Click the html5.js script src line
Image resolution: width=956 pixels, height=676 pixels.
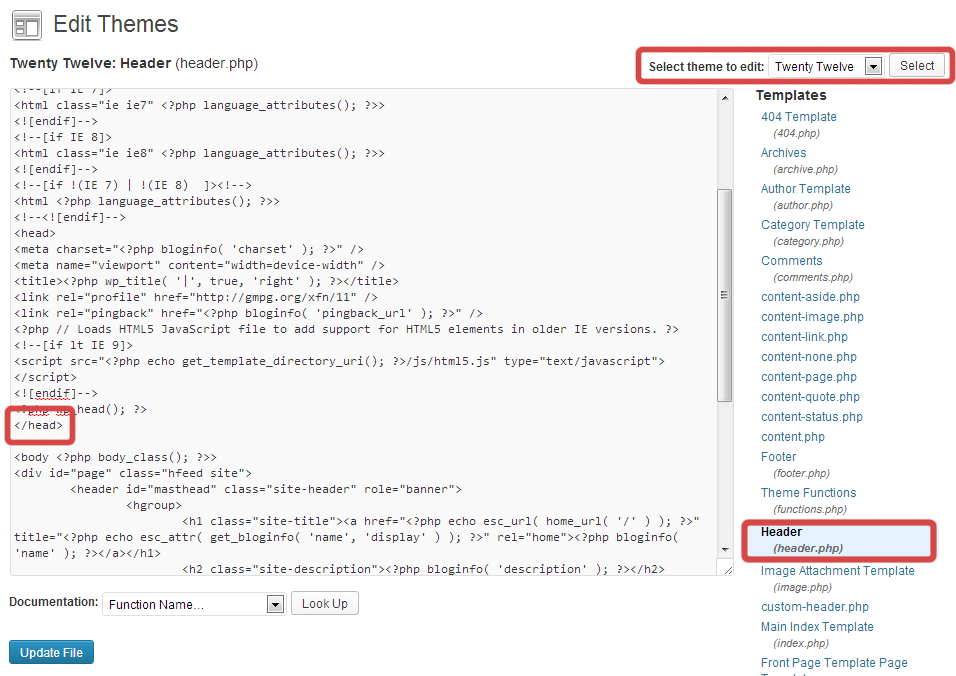pyautogui.click(x=340, y=361)
